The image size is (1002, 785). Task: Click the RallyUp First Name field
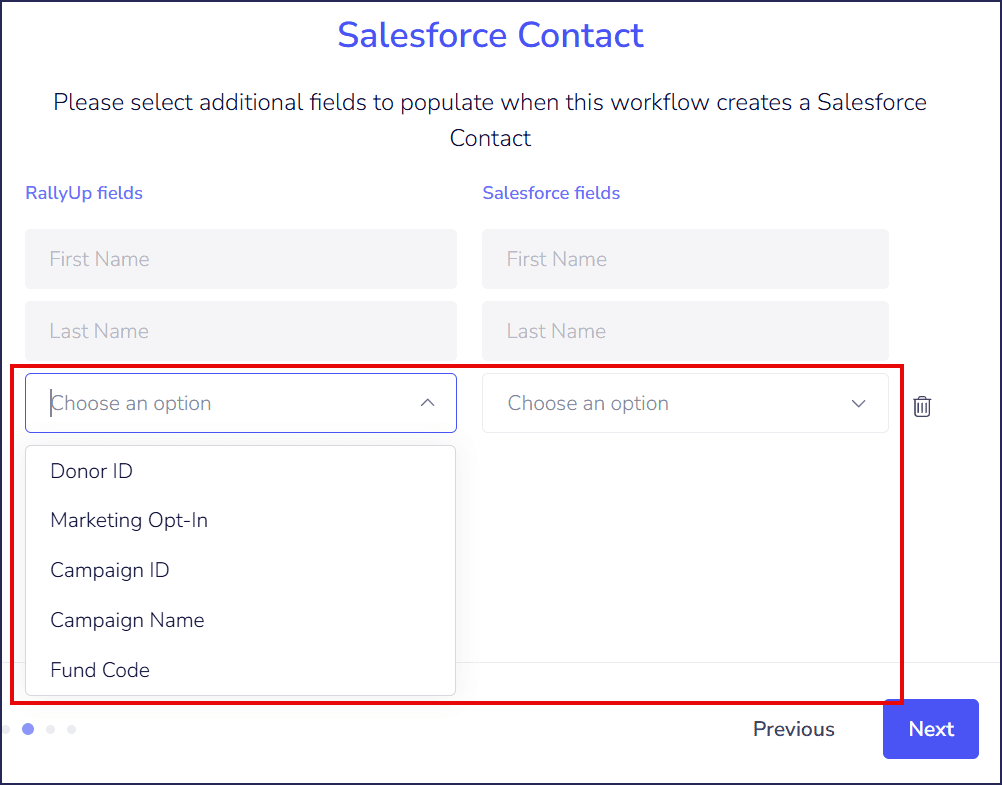click(x=240, y=259)
